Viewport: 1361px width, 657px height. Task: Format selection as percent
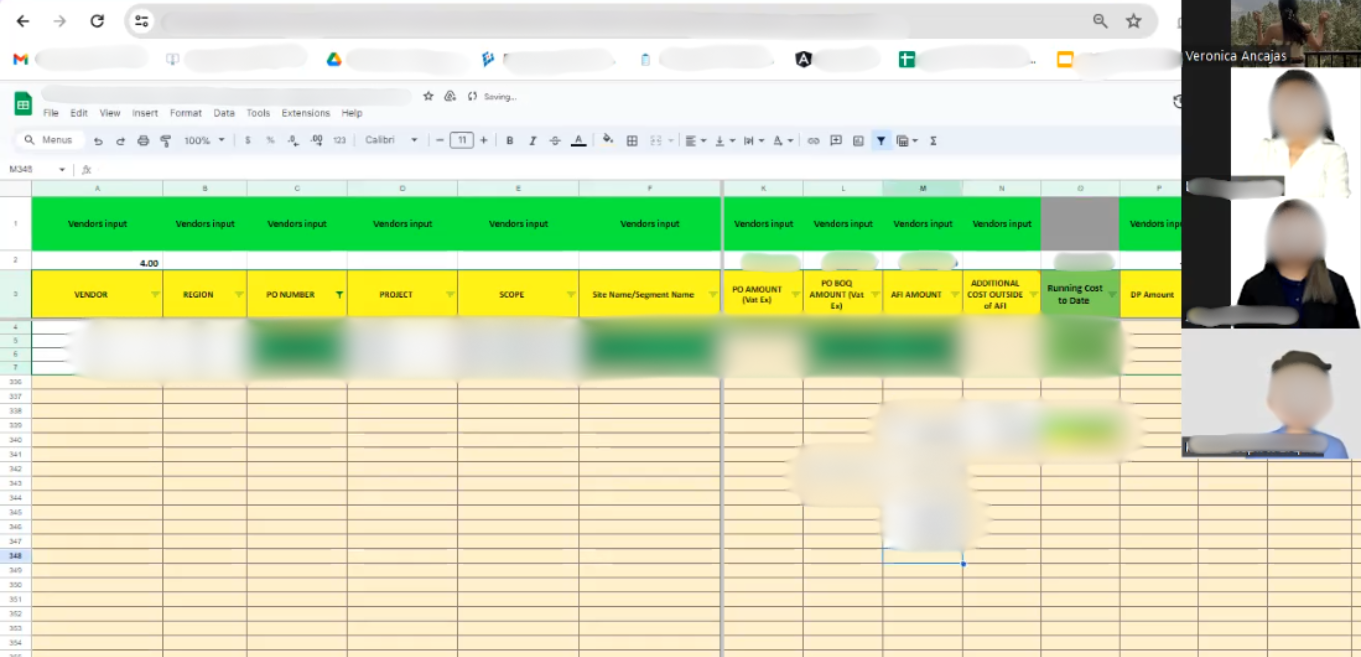point(270,141)
